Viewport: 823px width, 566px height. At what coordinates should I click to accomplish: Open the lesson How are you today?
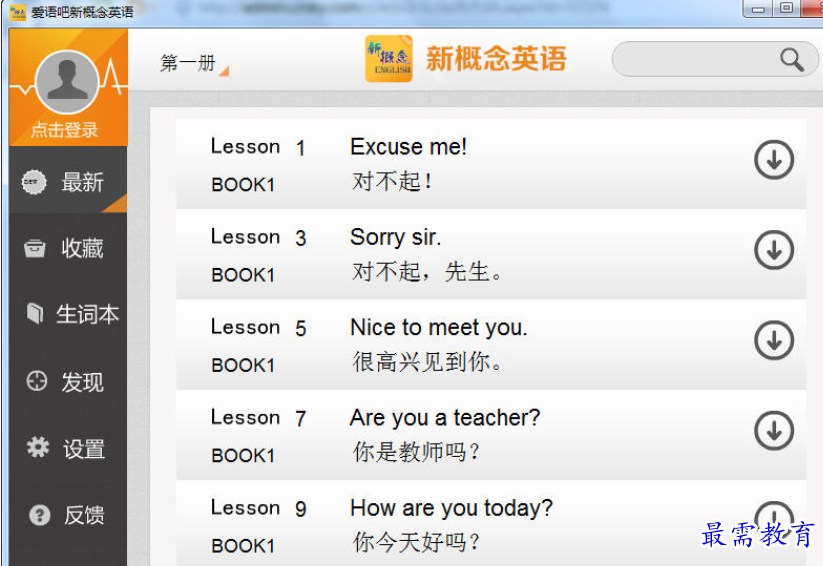pos(451,509)
